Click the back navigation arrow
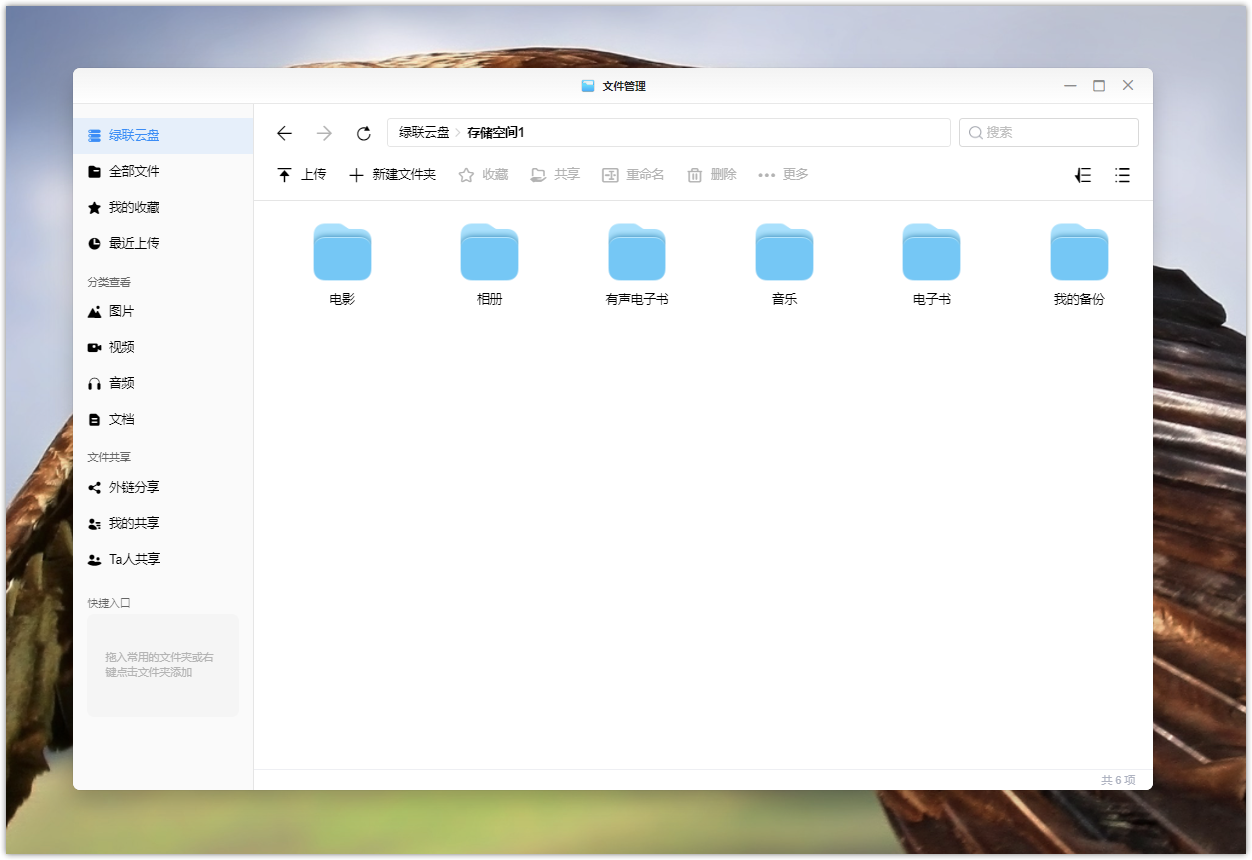1252x860 pixels. coord(284,133)
